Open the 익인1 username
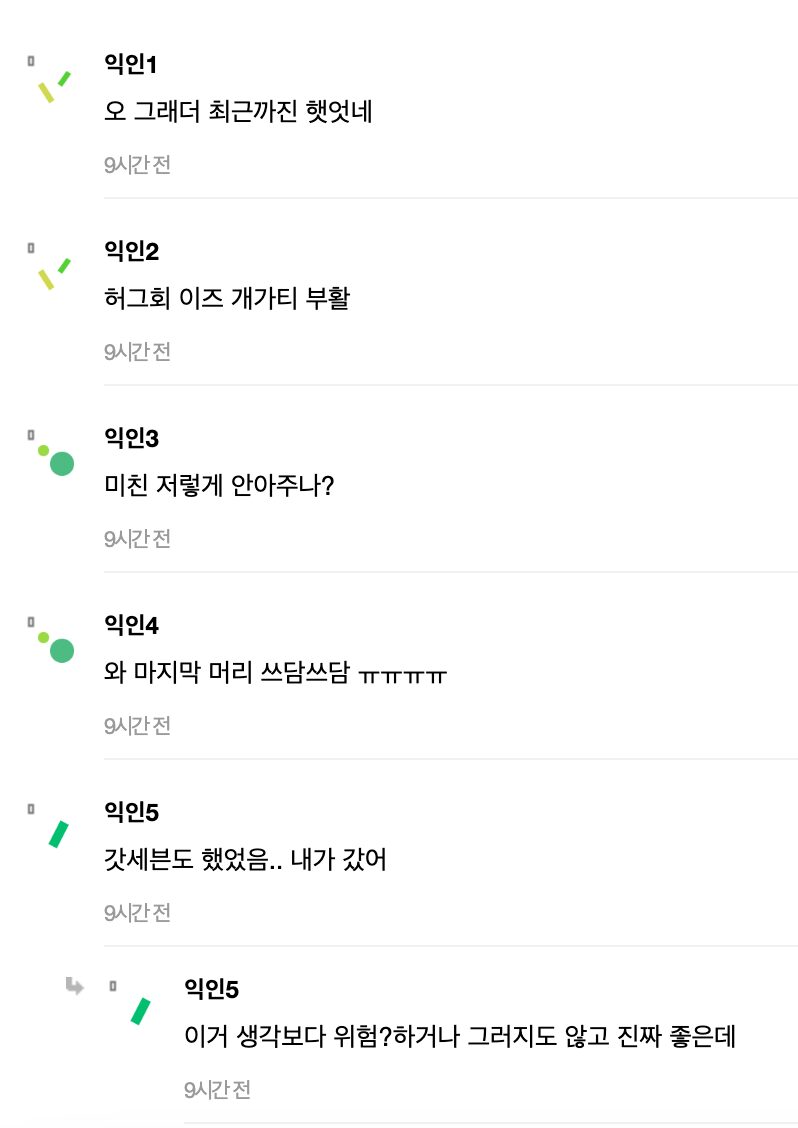This screenshot has height=1128, width=798. tap(131, 65)
